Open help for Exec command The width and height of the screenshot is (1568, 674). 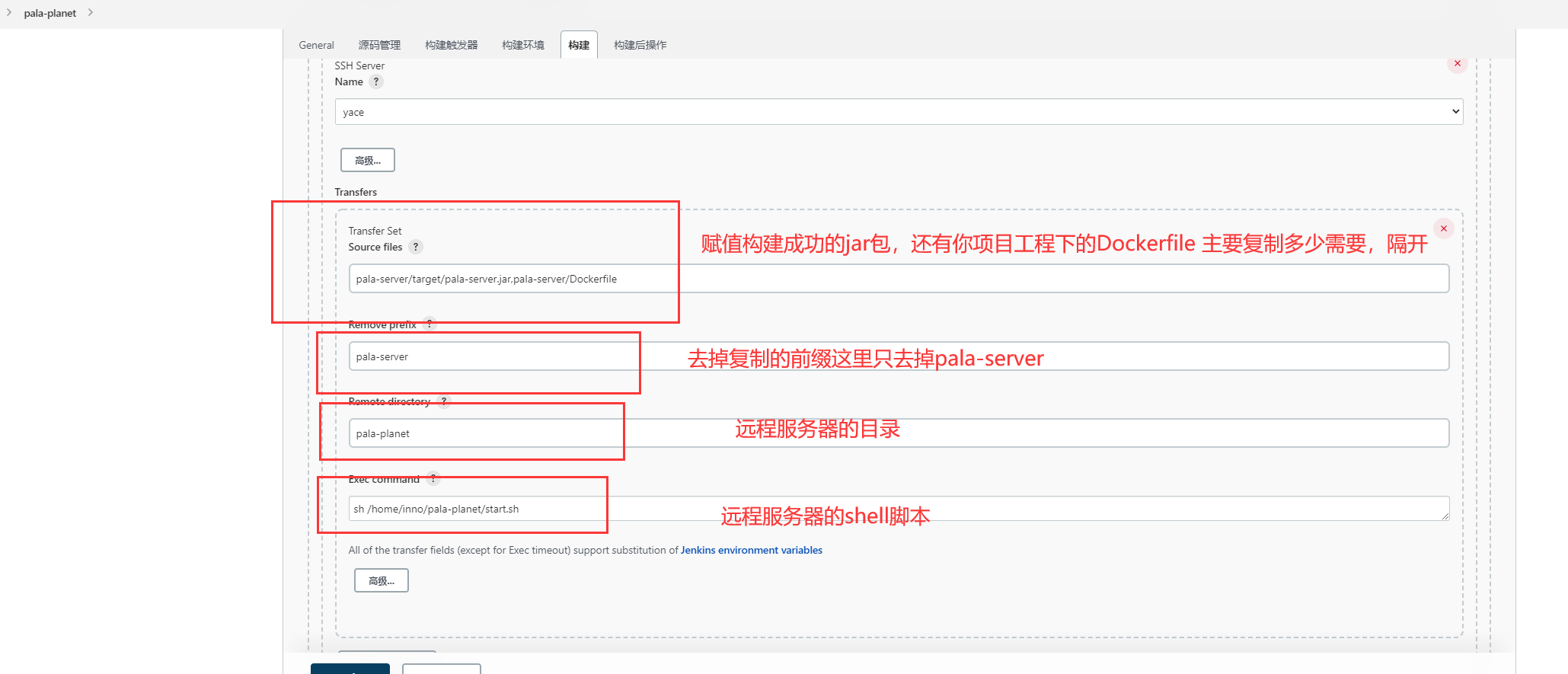click(433, 479)
